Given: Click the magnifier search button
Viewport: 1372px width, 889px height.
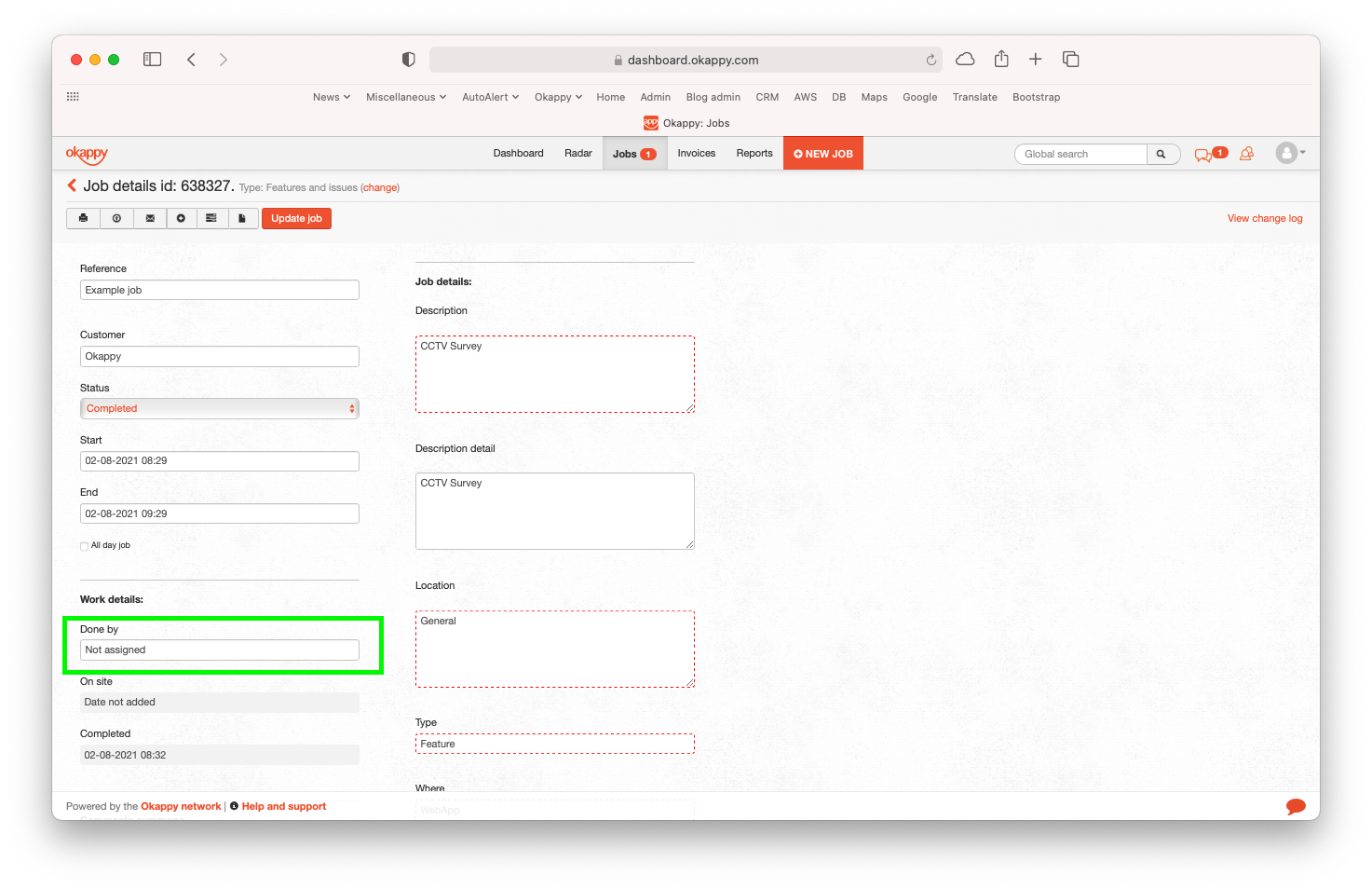Looking at the screenshot, I should point(1161,154).
